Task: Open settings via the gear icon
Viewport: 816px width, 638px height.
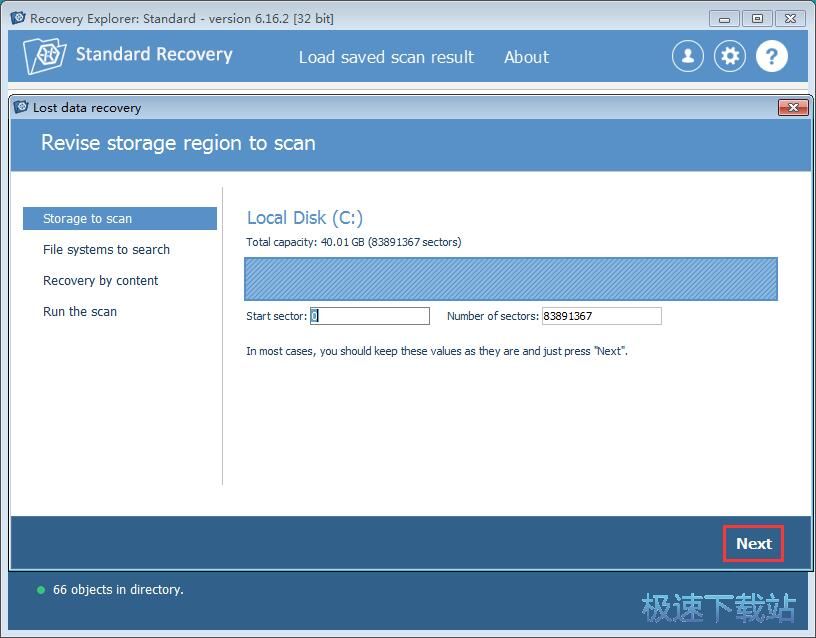Action: (x=730, y=56)
